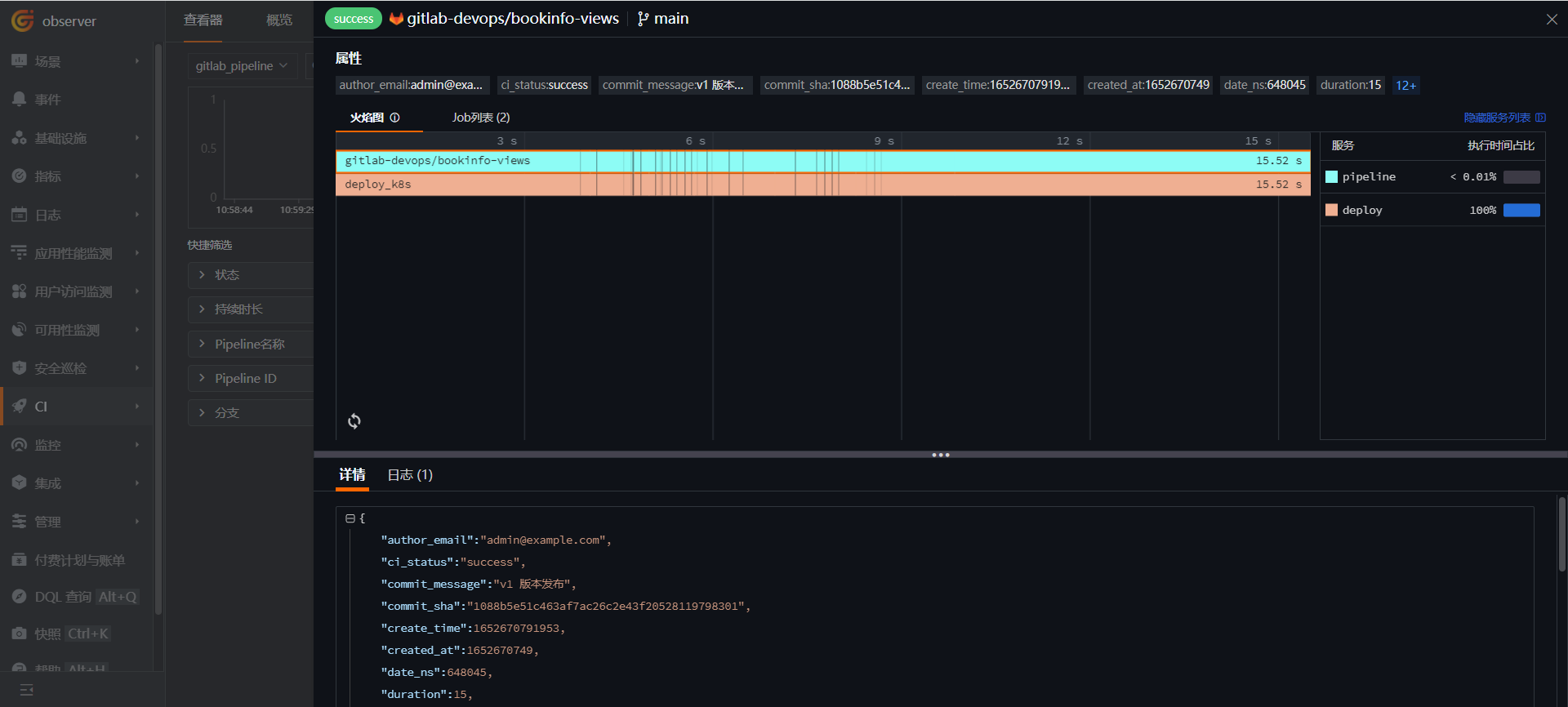
Task: Expand the 日志 submenu arrow
Action: [137, 215]
